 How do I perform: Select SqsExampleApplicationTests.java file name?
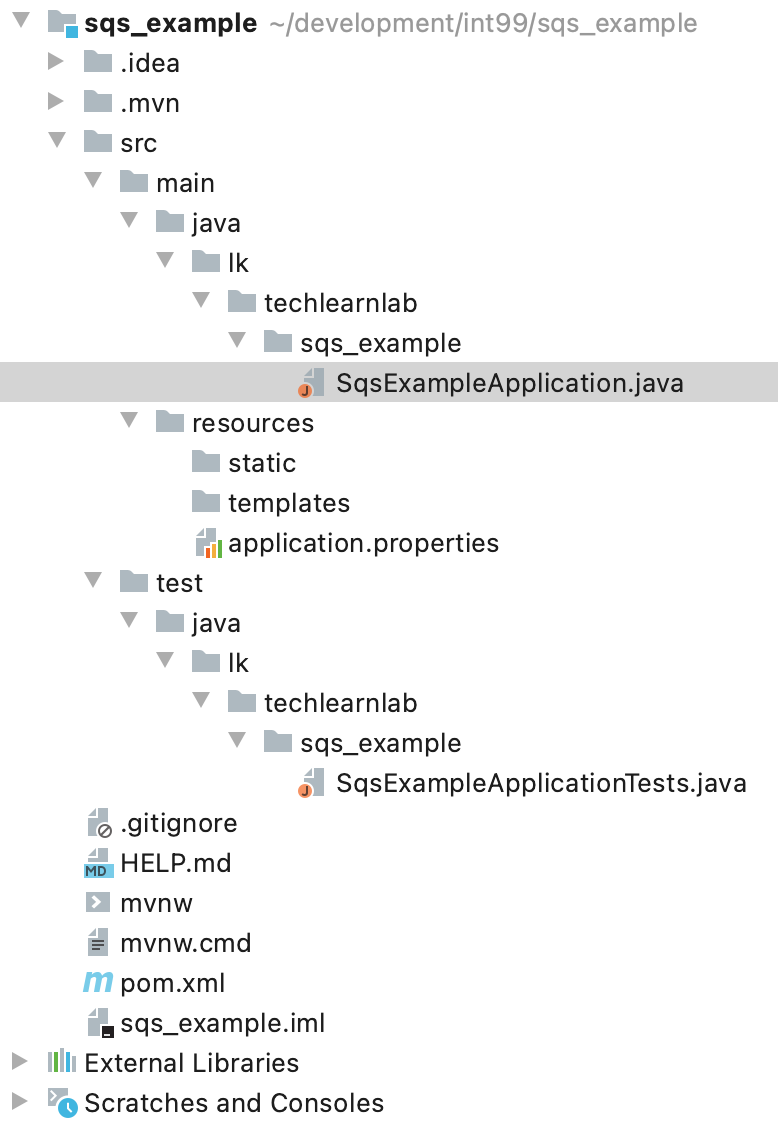(x=541, y=783)
